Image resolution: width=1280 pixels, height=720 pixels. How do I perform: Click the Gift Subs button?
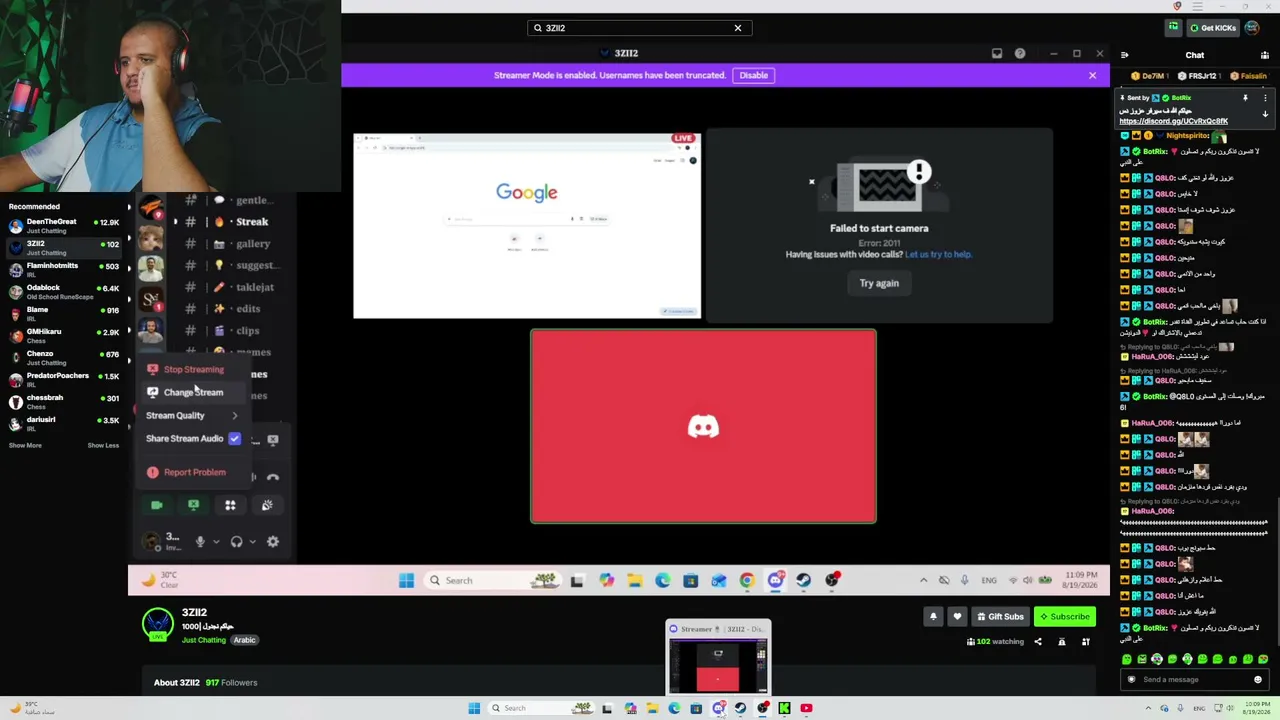coord(999,617)
